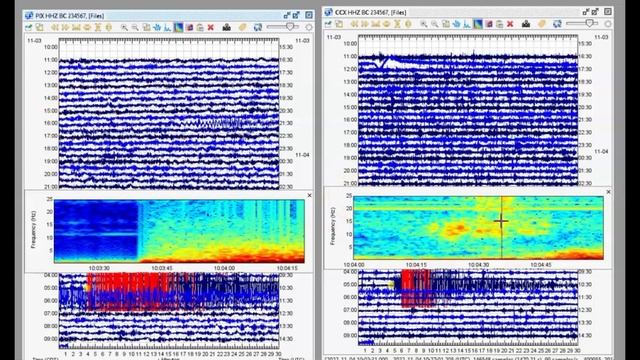
Task: Click copy image icon in CCX toolbar
Action: [x=339, y=24]
